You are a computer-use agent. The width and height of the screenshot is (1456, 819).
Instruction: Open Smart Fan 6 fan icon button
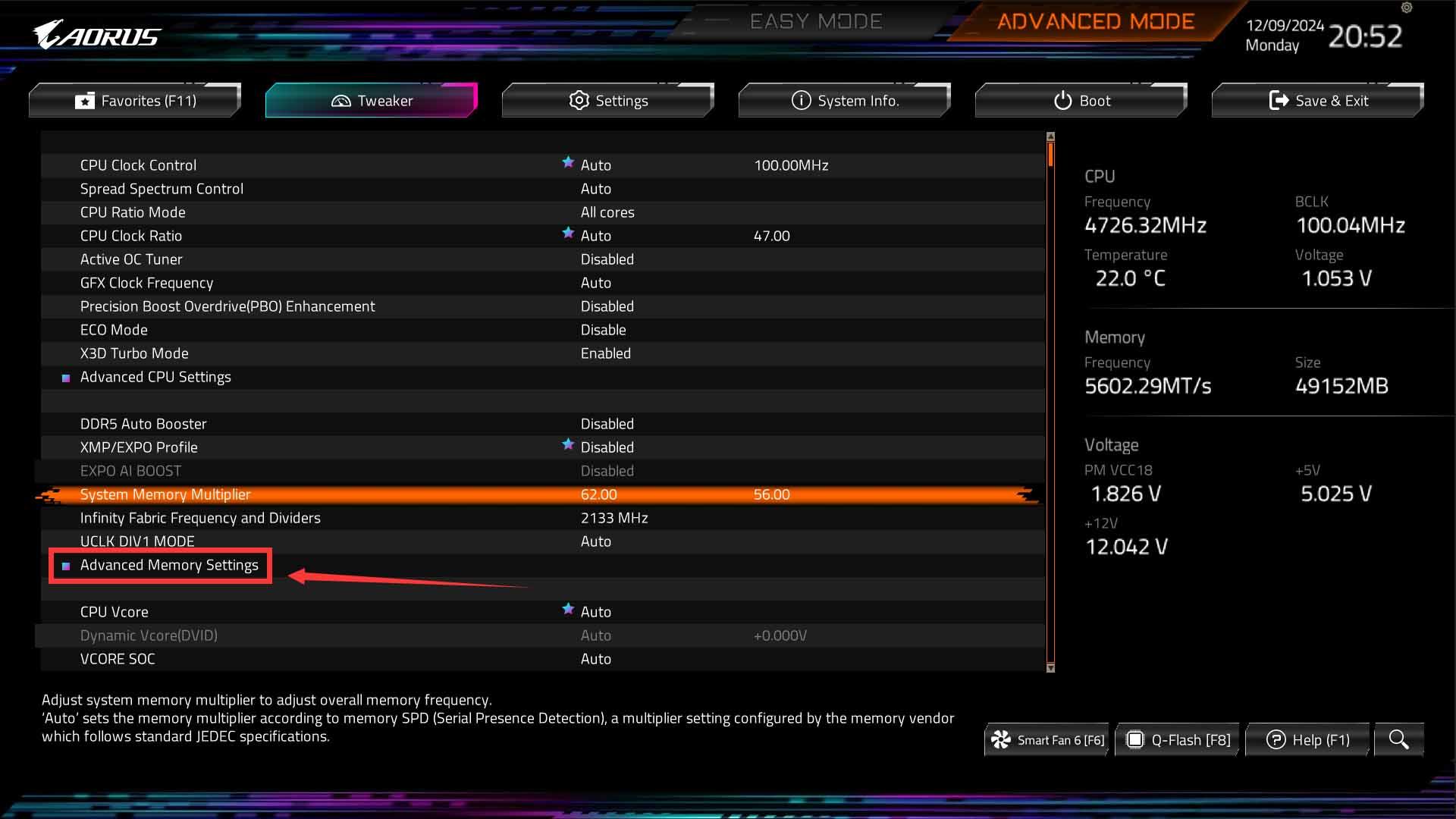(1048, 739)
